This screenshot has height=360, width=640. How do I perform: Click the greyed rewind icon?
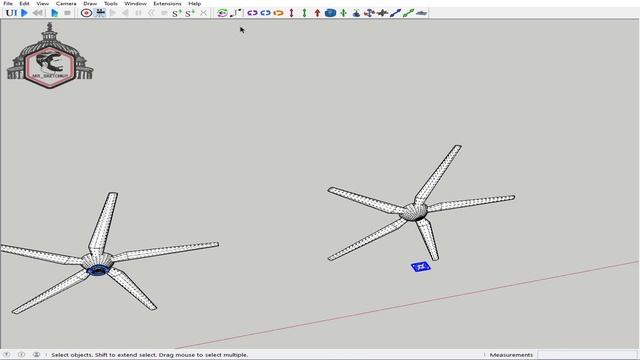click(x=38, y=13)
